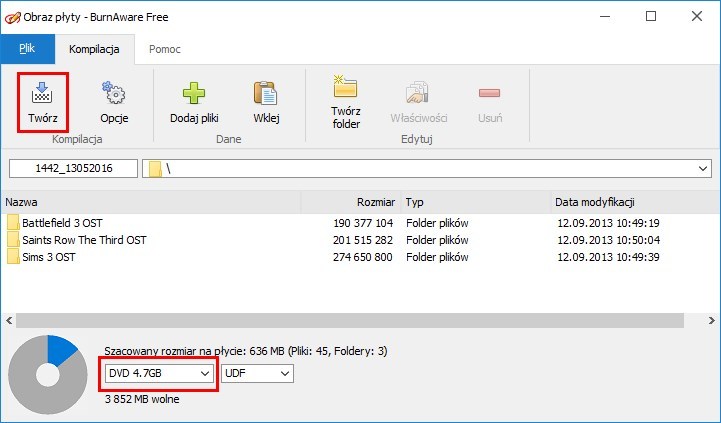Image resolution: width=721 pixels, height=423 pixels.
Task: Click the horizontal scrollbar right arrow
Action: (x=711, y=320)
